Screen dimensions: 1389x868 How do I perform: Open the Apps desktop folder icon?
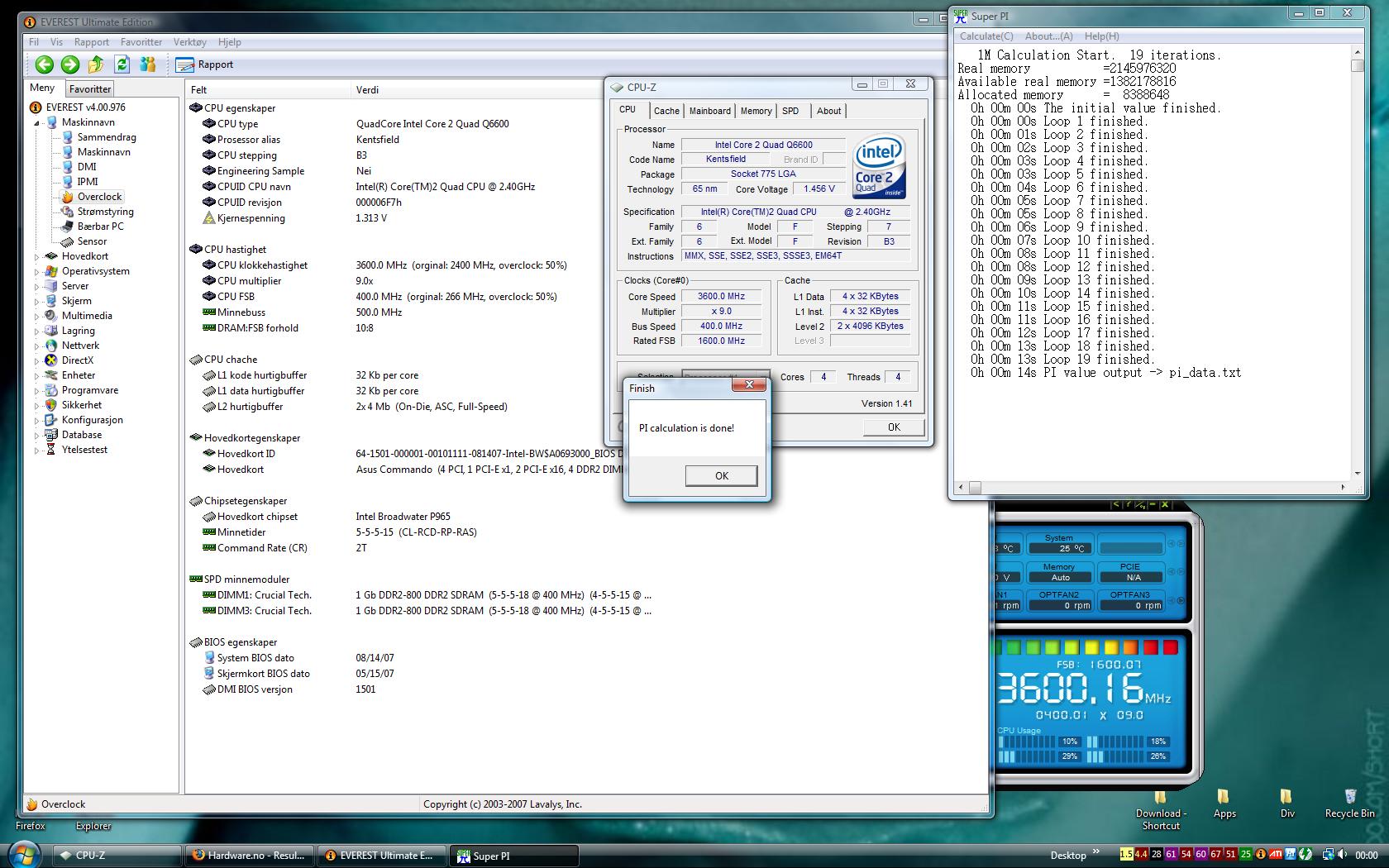tap(1224, 804)
